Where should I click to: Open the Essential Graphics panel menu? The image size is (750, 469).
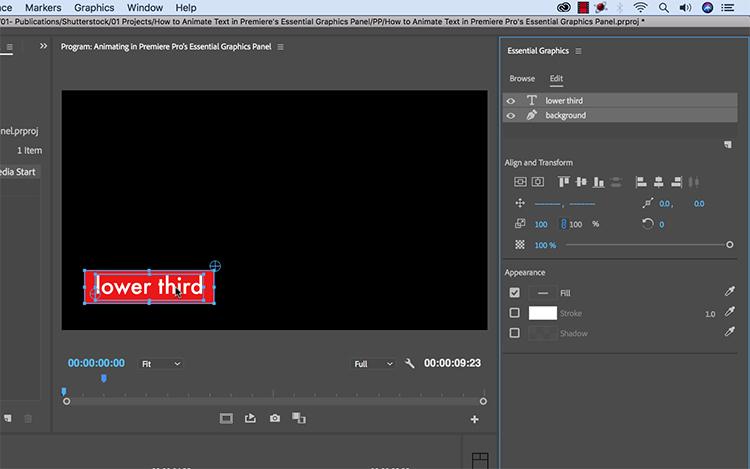(578, 51)
